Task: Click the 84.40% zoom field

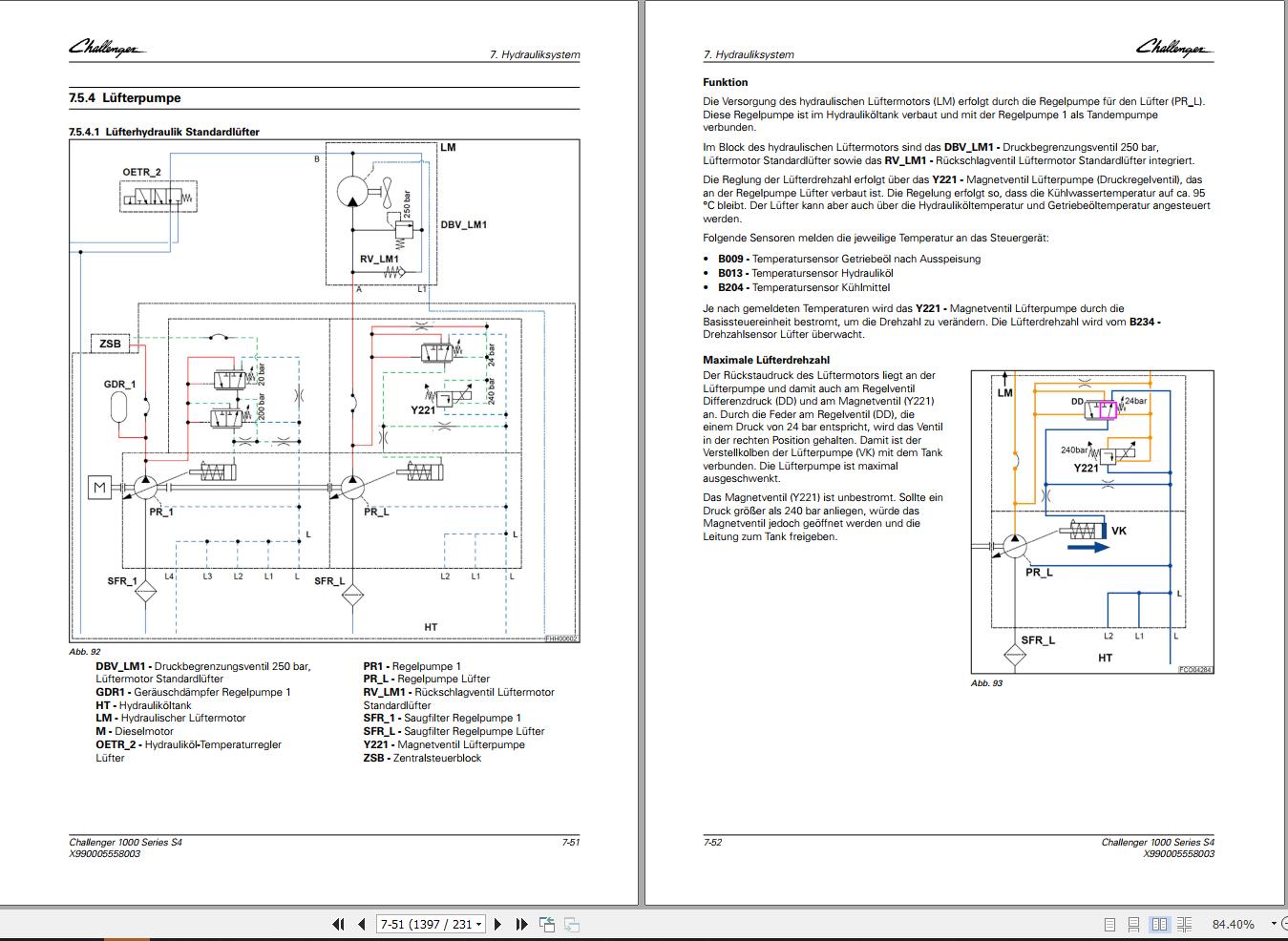Action: click(x=1233, y=924)
